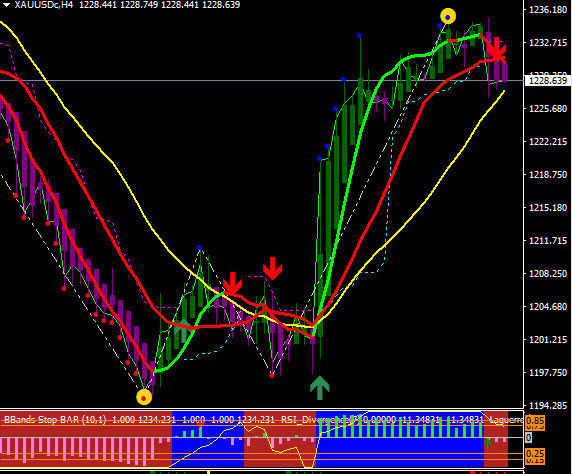Select the yellow circle marker at the chart's highest peak

coord(448,17)
